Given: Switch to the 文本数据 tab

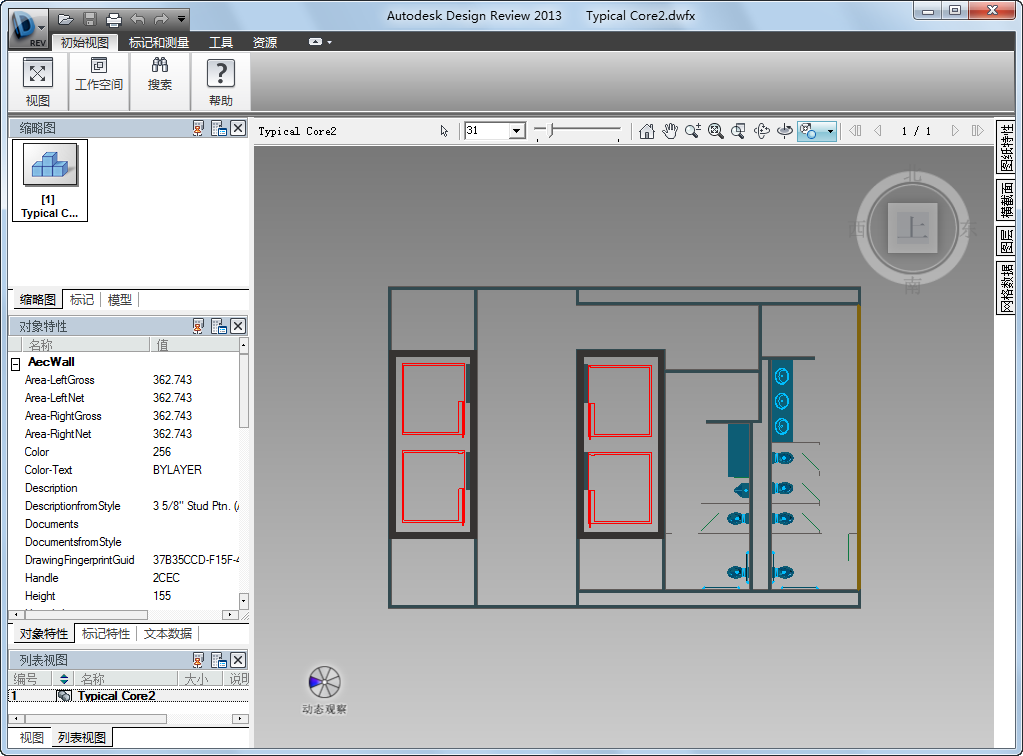Looking at the screenshot, I should click(168, 633).
